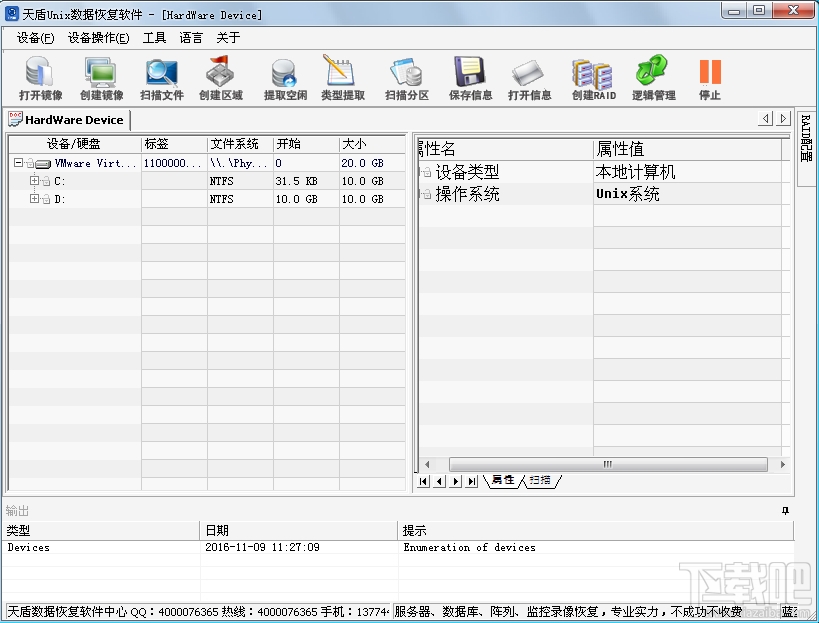Expand the D: partition node
819x623 pixels.
[x=34, y=198]
